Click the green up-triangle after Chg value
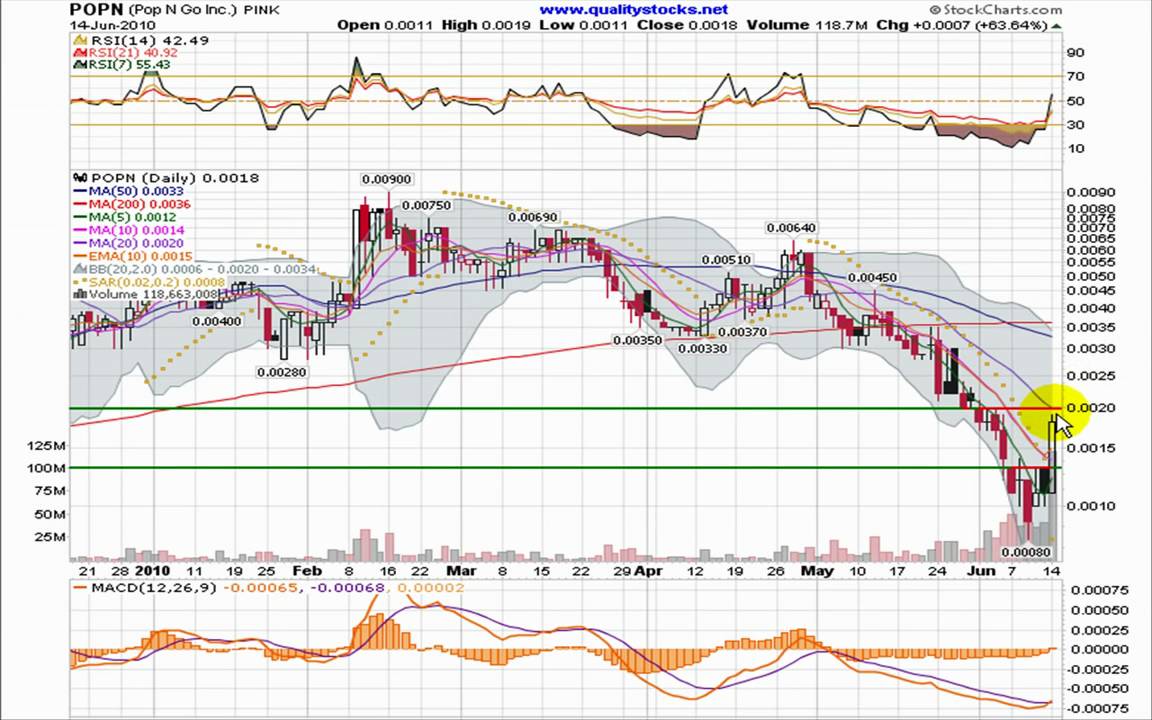Viewport: 1152px width, 720px height. [1056, 26]
